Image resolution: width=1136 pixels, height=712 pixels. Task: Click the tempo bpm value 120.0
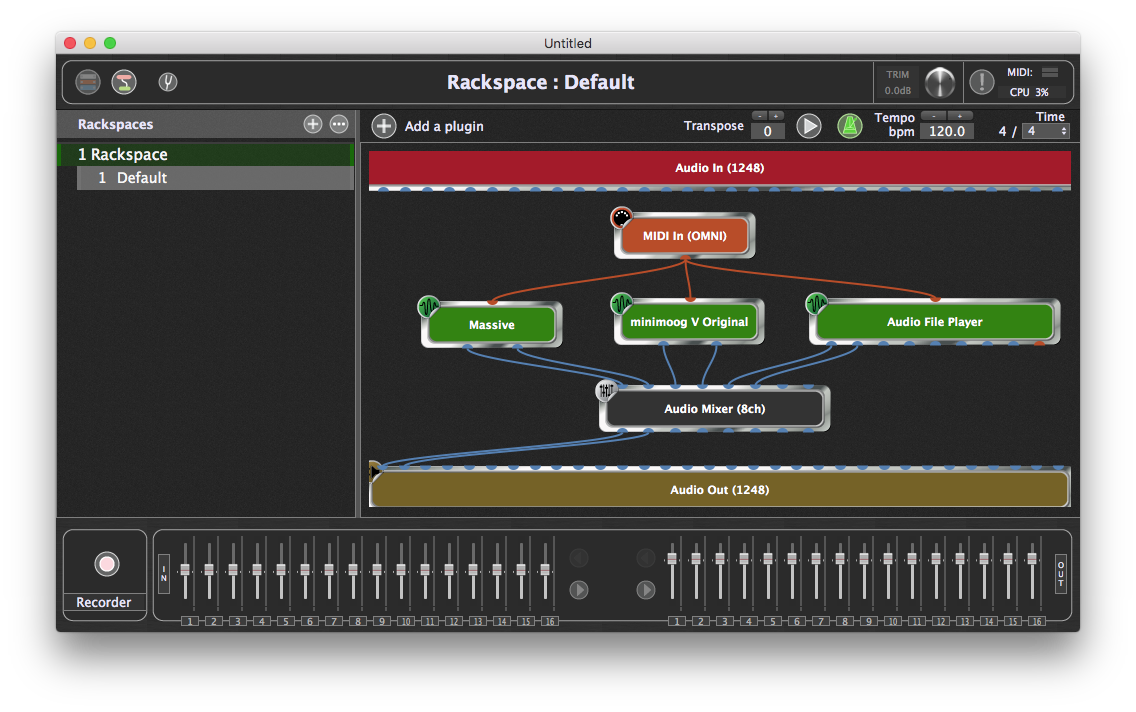click(x=947, y=131)
